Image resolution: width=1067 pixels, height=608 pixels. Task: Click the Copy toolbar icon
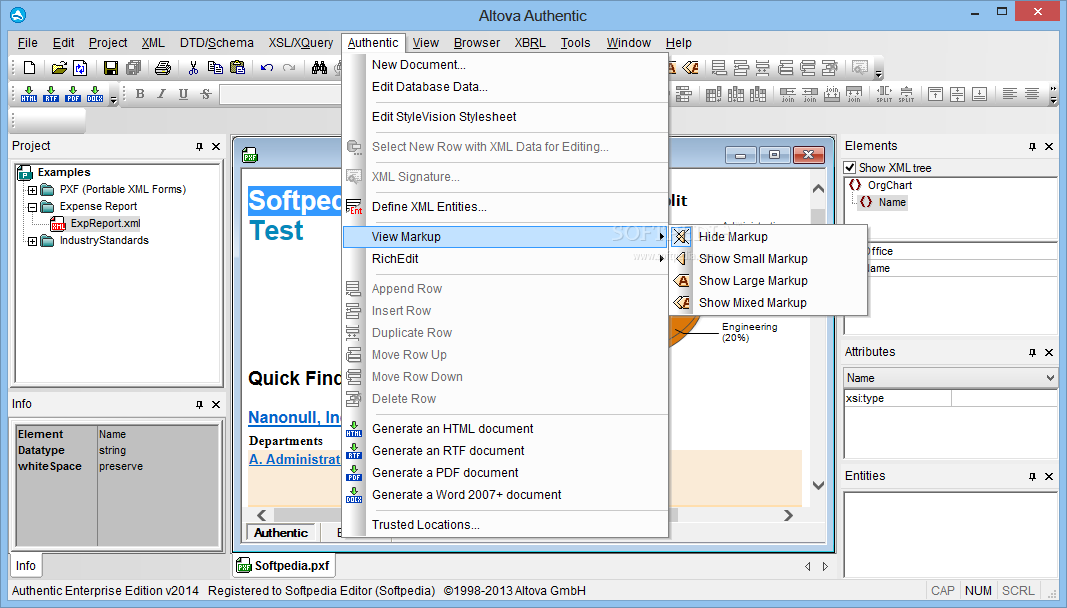click(215, 67)
